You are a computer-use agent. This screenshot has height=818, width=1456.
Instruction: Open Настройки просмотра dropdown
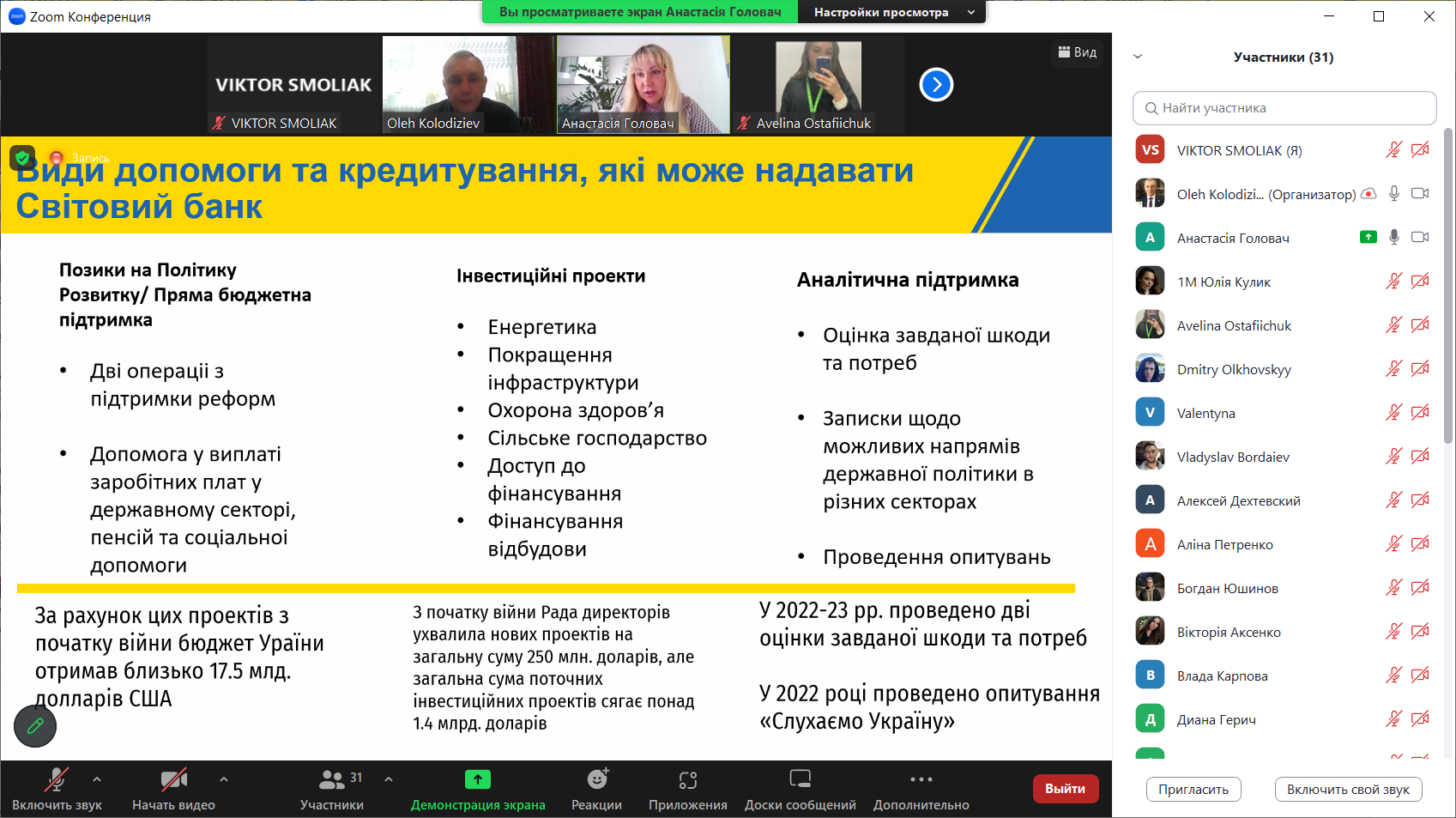[891, 12]
